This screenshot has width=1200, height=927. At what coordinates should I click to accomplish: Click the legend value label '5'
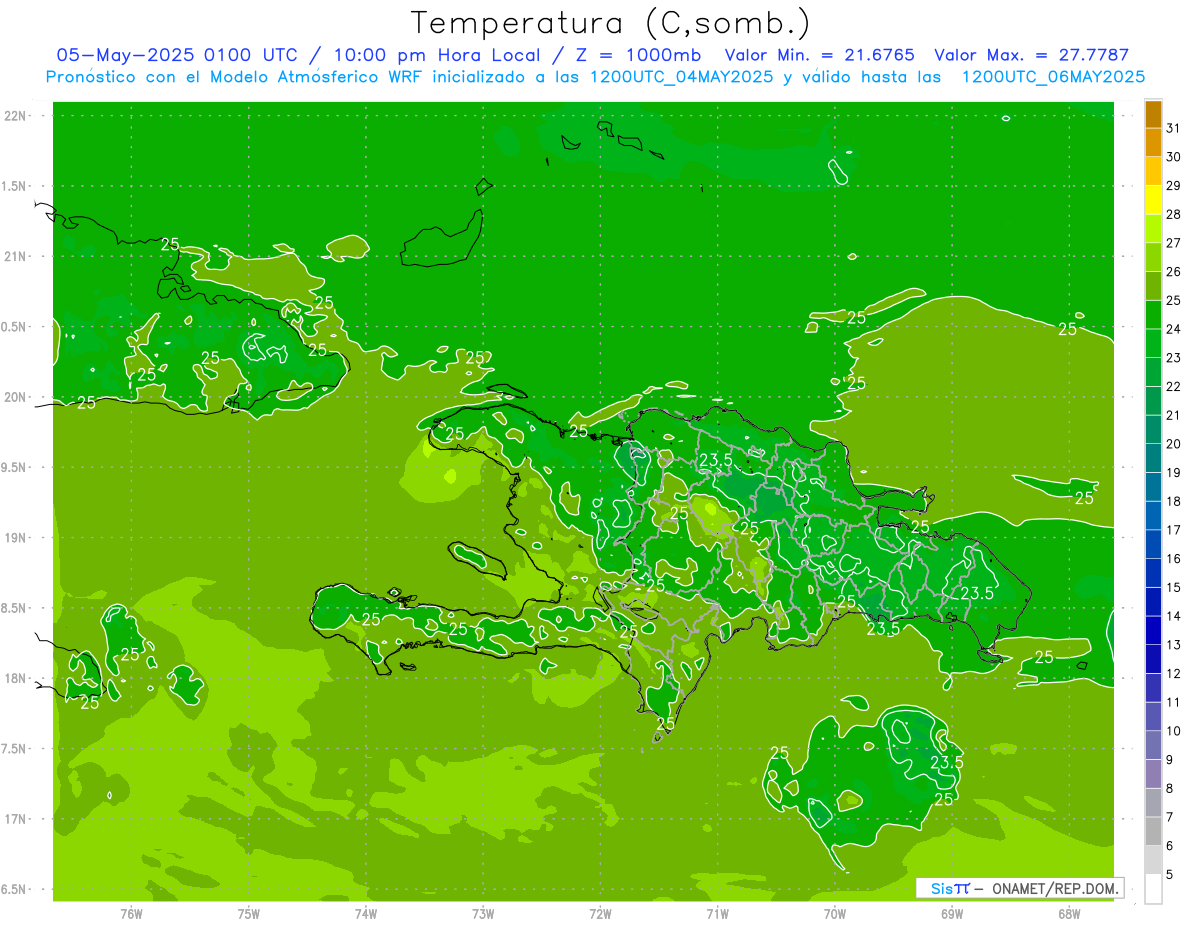(1170, 874)
